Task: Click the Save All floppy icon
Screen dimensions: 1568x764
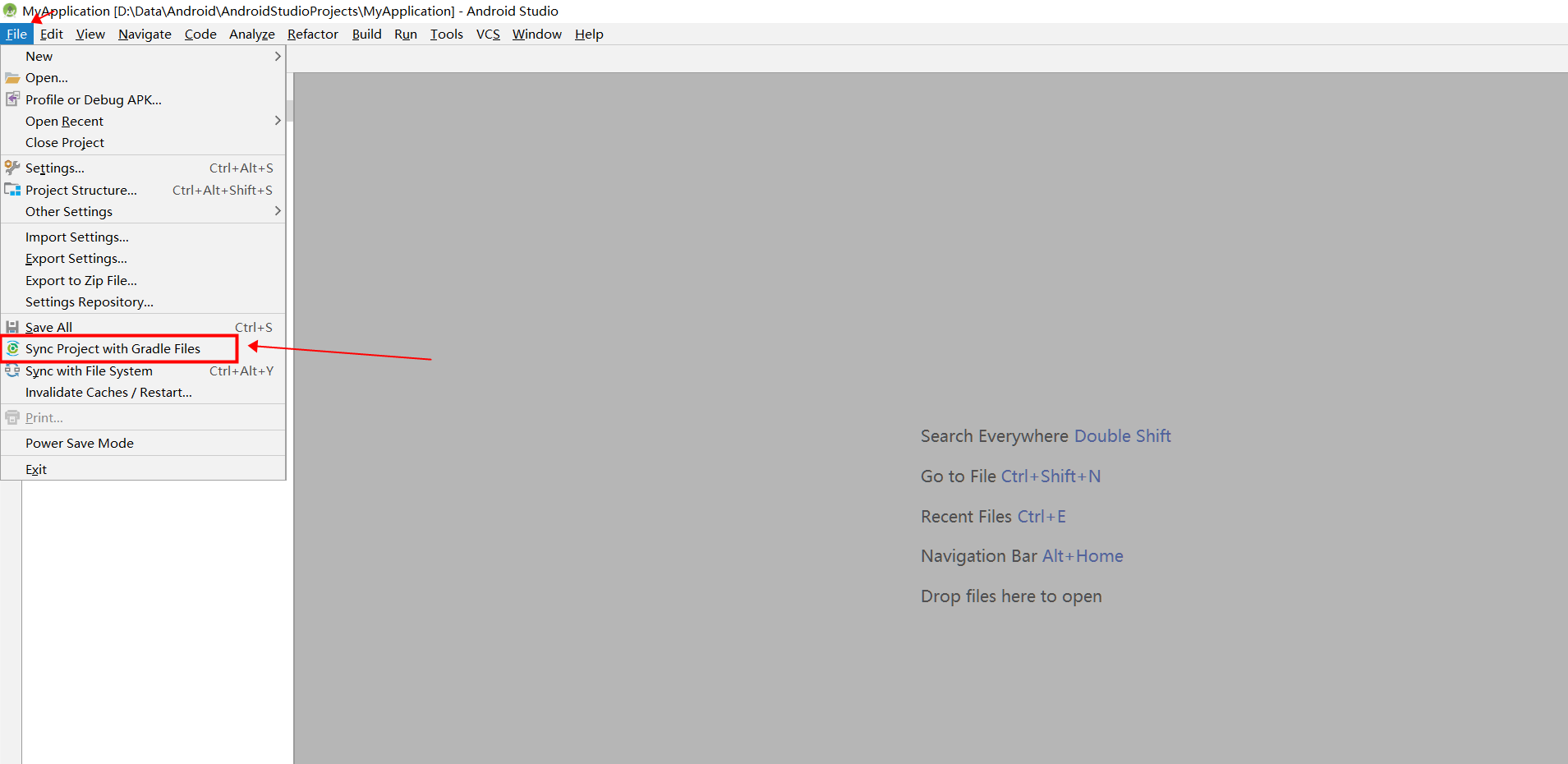Action: [x=12, y=327]
